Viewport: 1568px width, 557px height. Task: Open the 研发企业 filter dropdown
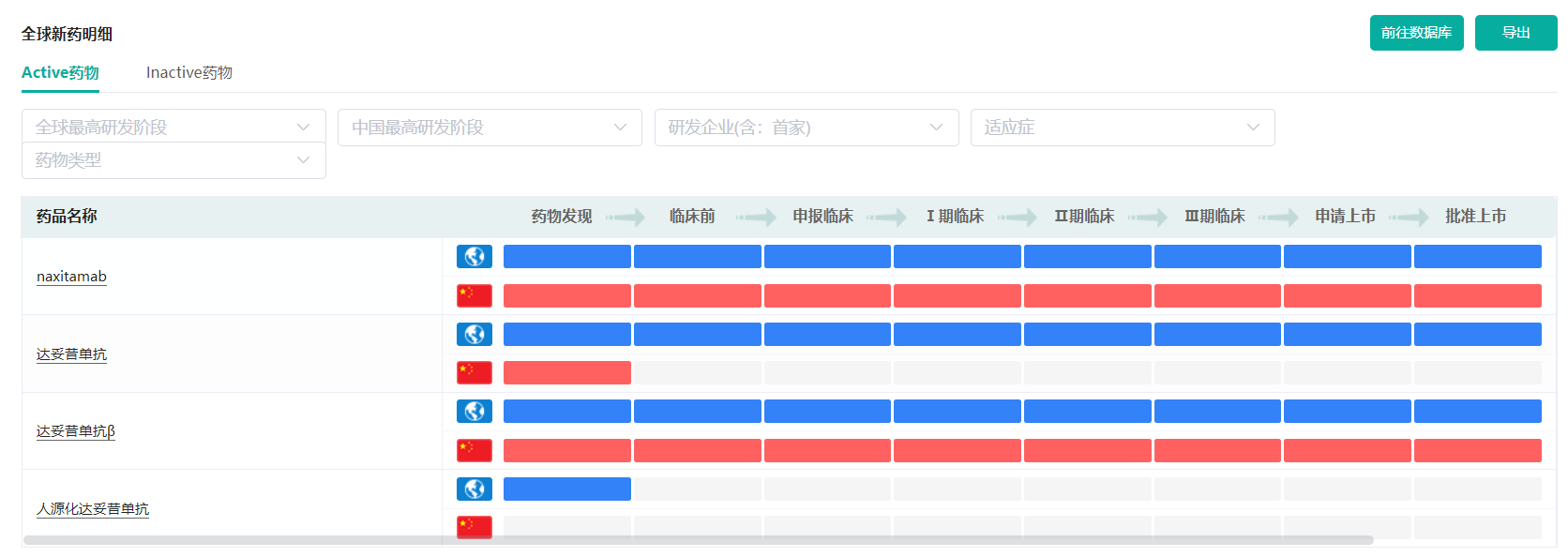(x=807, y=128)
